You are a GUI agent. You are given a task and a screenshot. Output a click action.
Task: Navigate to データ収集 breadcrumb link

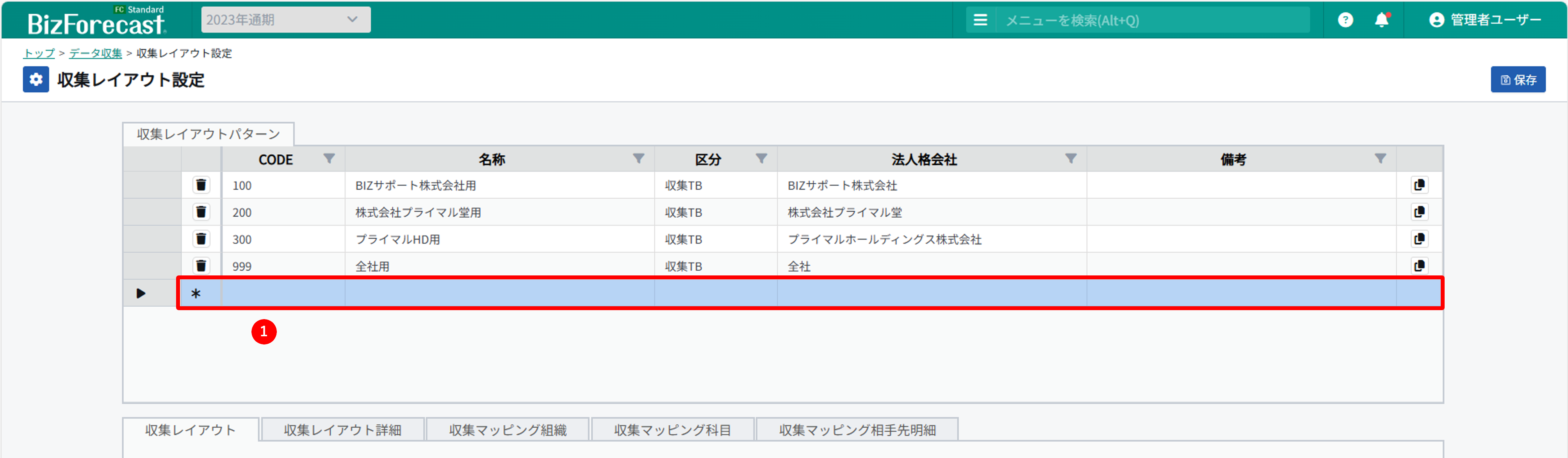(x=96, y=53)
